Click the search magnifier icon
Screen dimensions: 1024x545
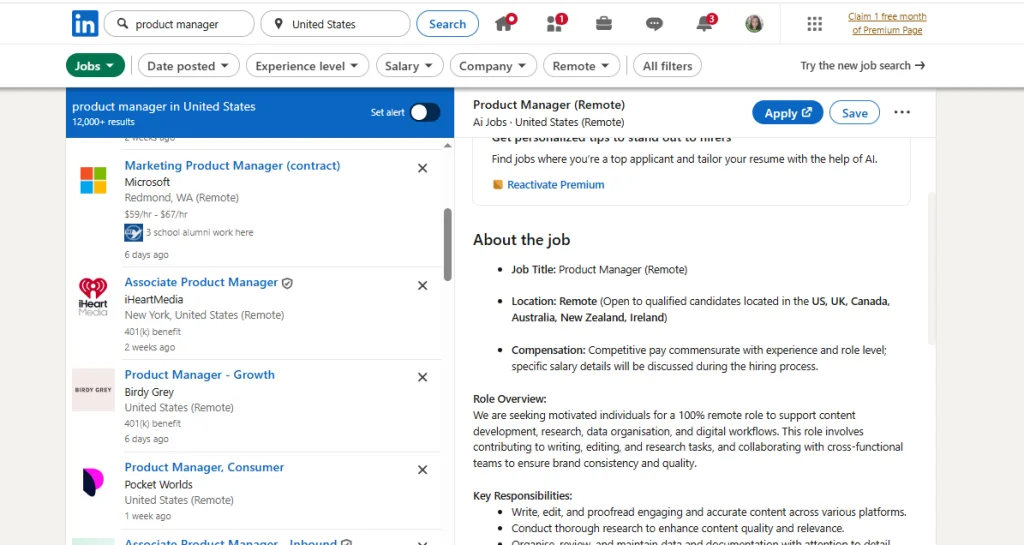122,23
